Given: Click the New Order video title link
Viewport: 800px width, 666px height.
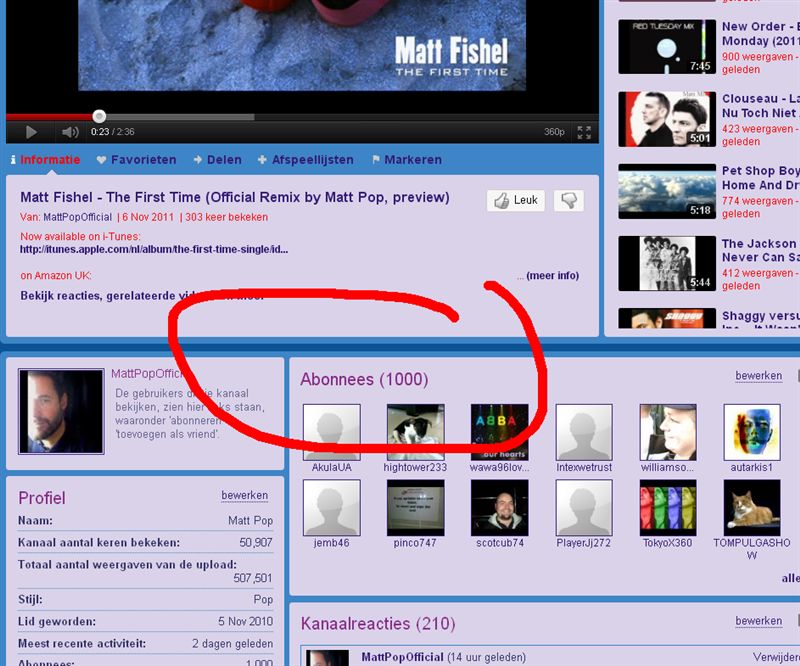Looking at the screenshot, I should click(x=761, y=34).
